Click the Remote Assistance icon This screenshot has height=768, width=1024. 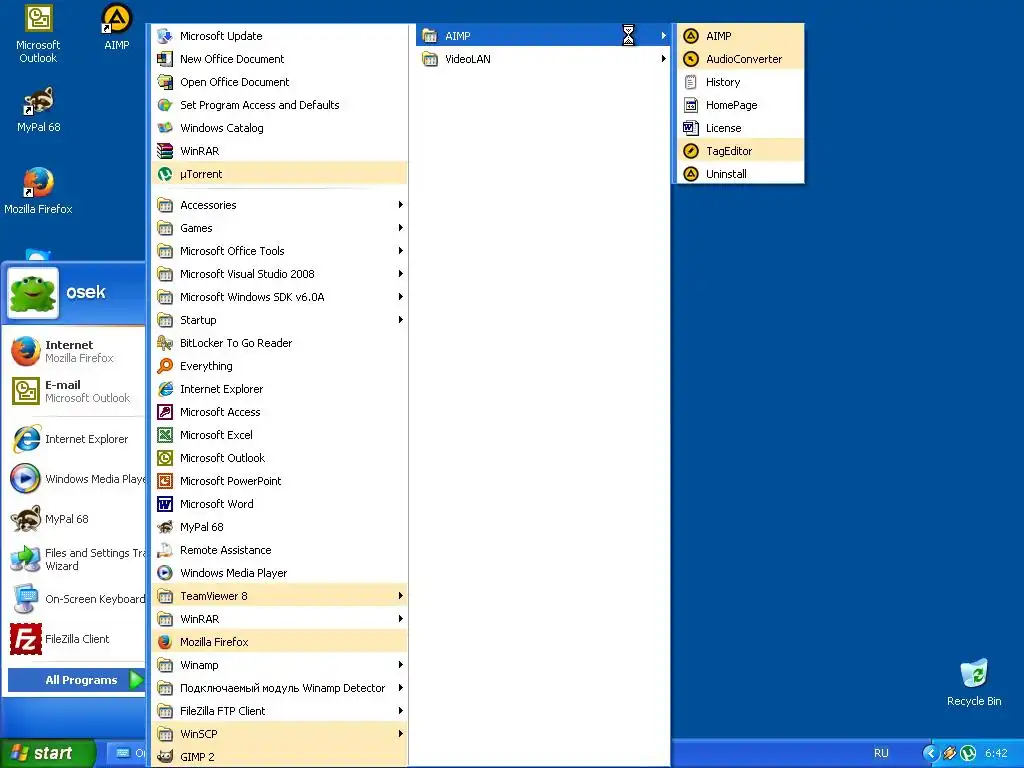click(165, 550)
